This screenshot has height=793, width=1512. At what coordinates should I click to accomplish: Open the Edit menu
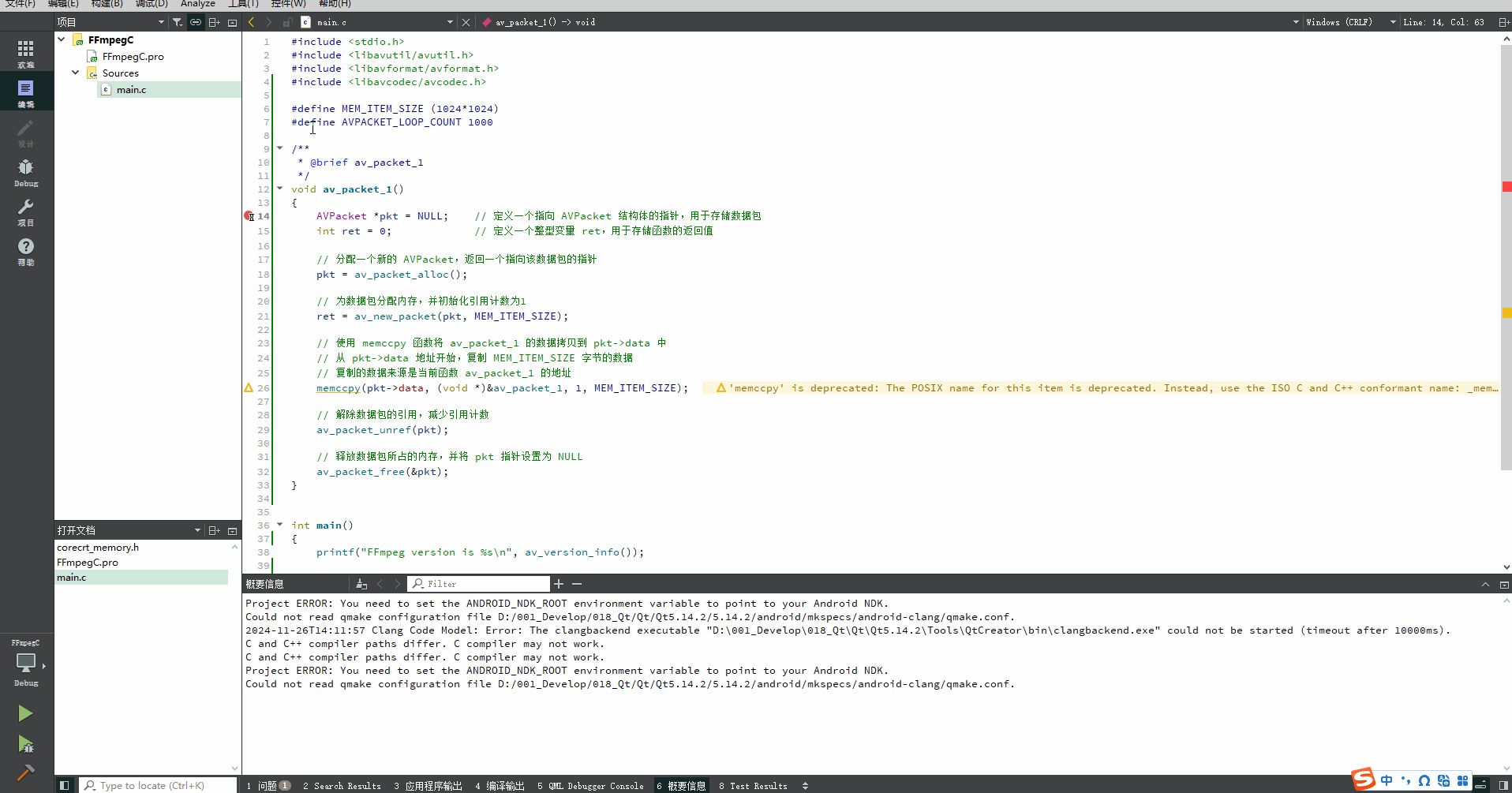click(63, 4)
